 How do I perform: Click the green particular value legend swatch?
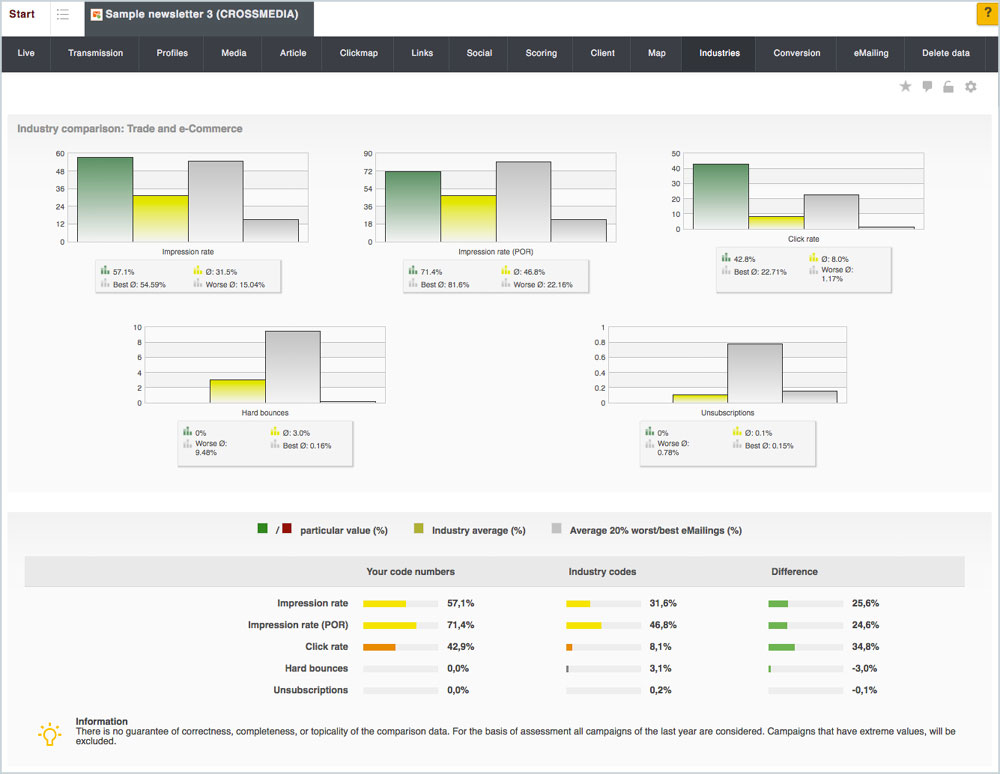(263, 529)
